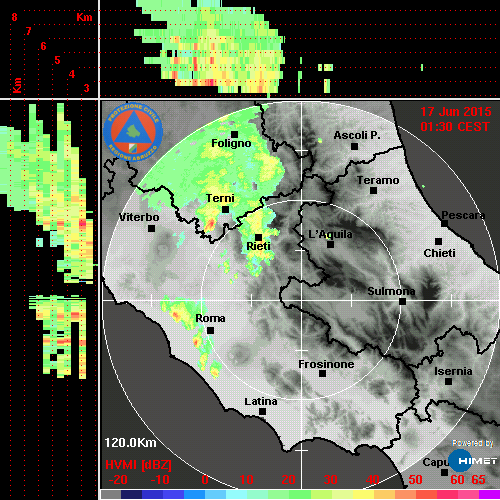Select the Terni city marker square
Image resolution: width=500 pixels, height=500 pixels.
[x=225, y=209]
